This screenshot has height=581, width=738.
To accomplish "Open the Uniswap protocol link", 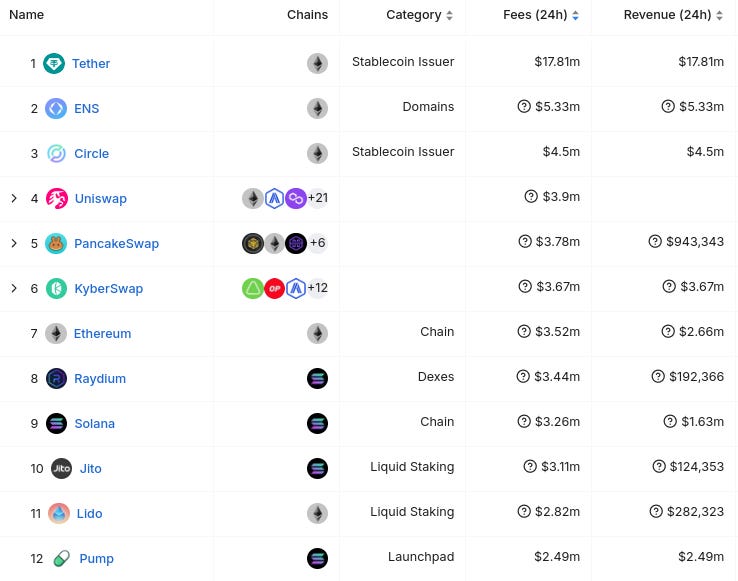I will click(x=101, y=199).
